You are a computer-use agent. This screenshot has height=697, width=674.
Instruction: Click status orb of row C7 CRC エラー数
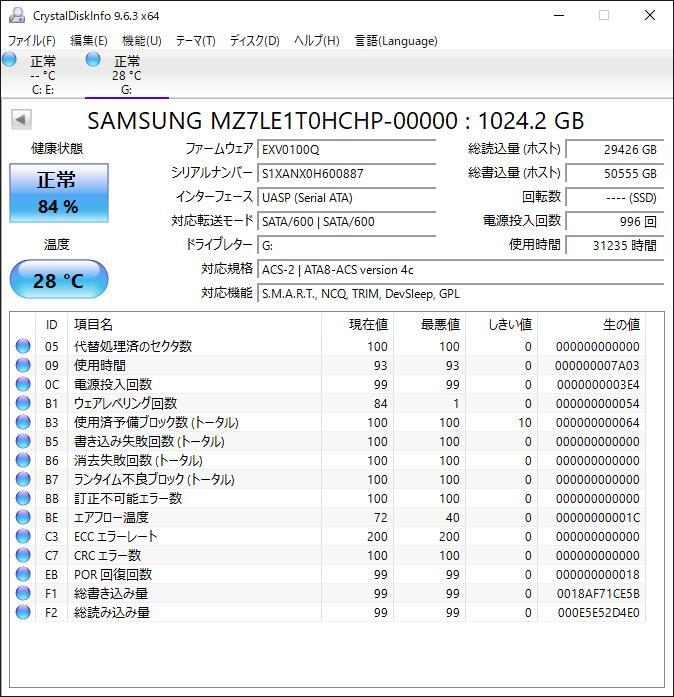23,555
